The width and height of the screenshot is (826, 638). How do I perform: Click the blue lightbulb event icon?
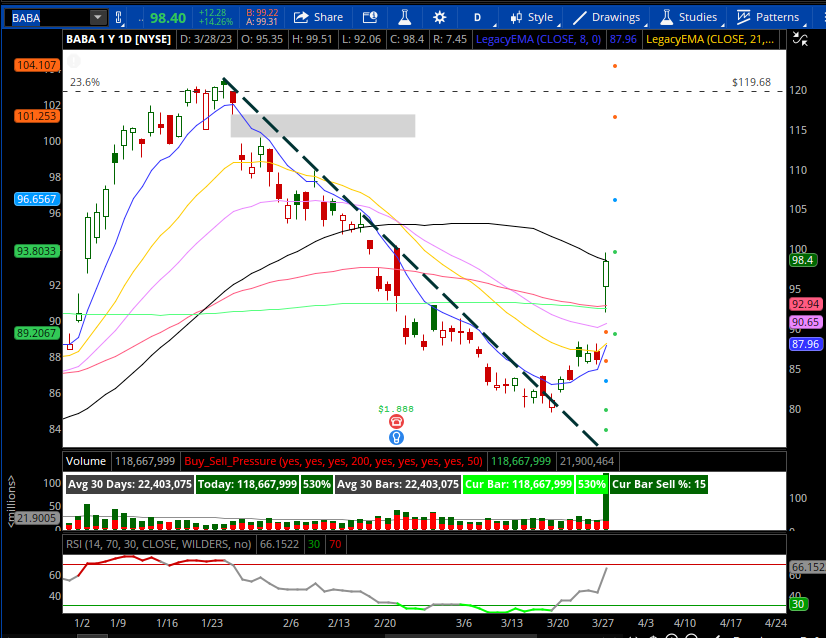[396, 437]
